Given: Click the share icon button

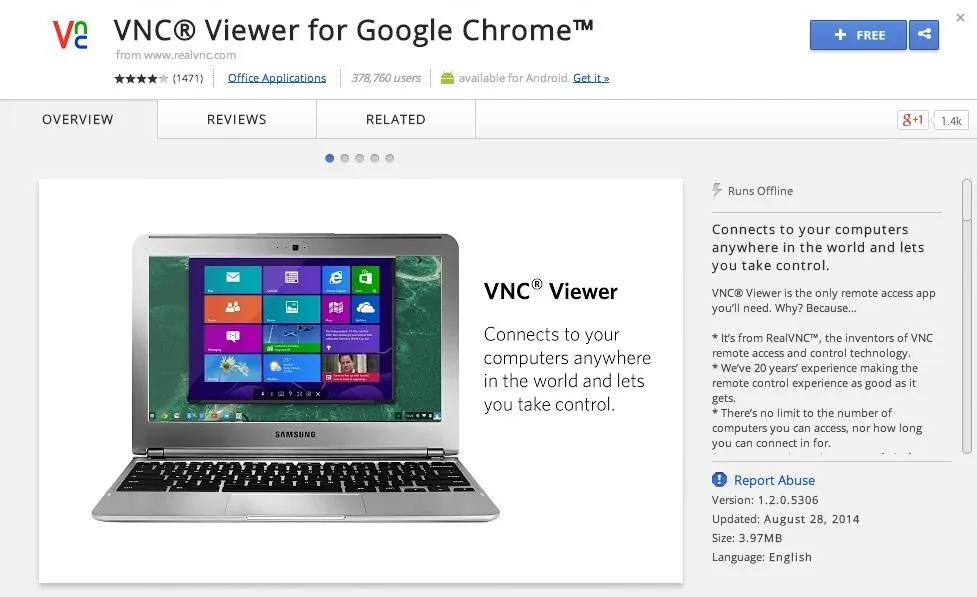Looking at the screenshot, I should click(x=924, y=34).
